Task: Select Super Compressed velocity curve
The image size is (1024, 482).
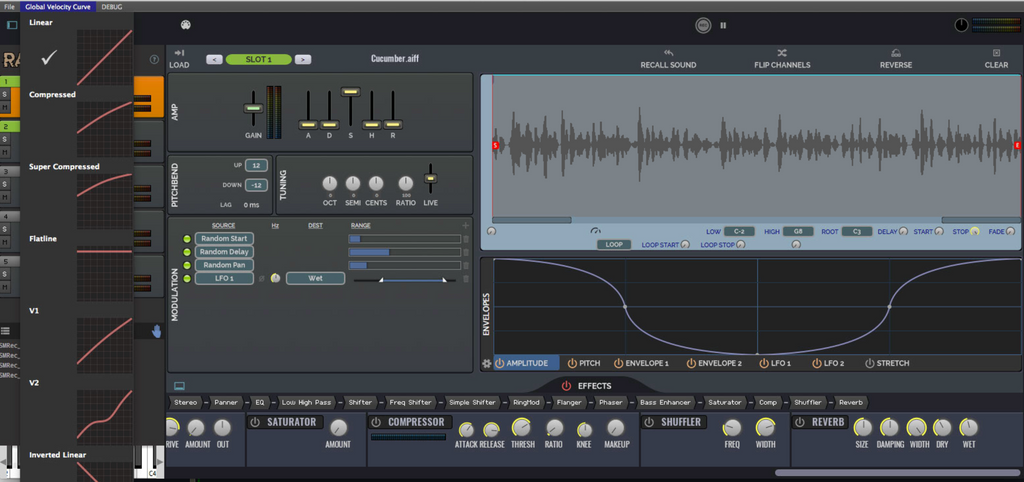Action: click(x=77, y=197)
